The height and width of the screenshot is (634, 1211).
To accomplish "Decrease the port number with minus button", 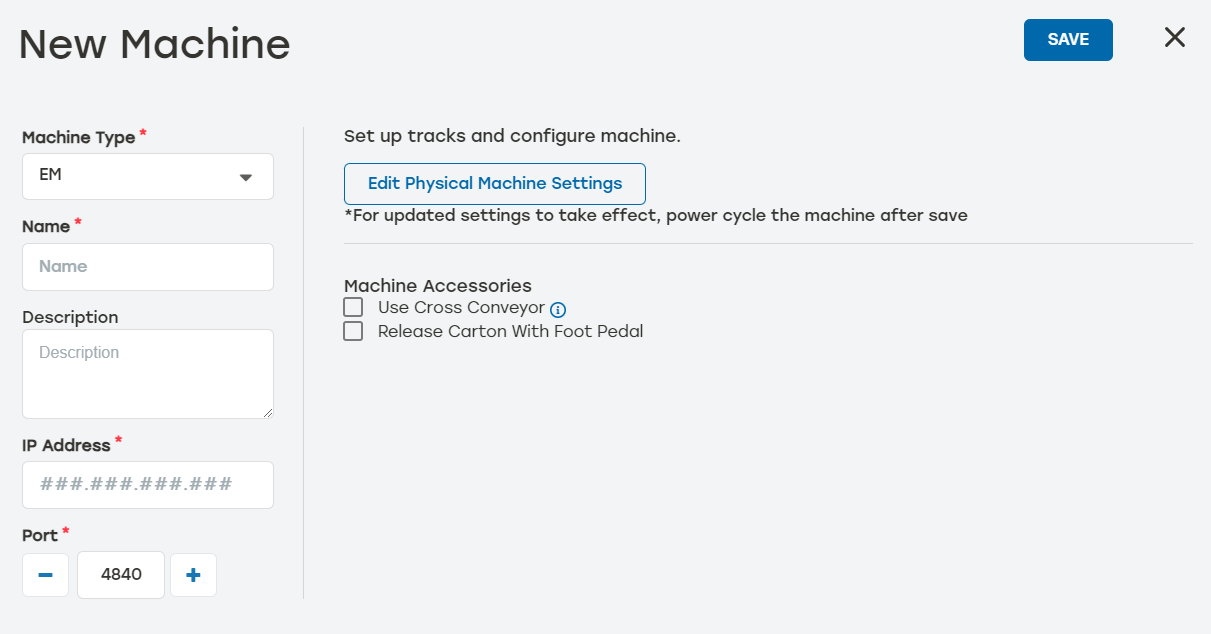I will coord(45,575).
